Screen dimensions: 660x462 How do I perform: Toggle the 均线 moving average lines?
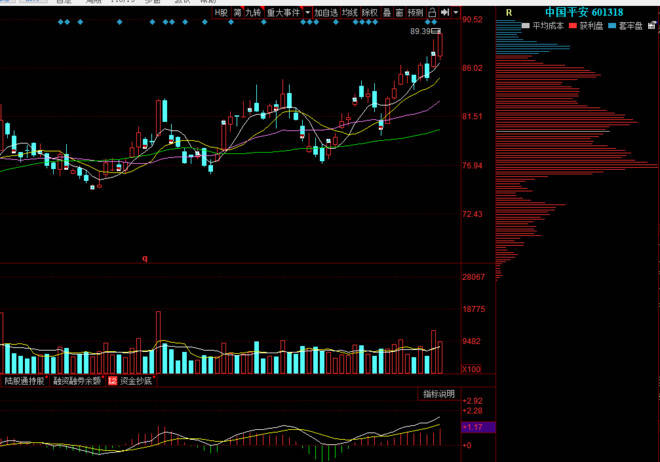tap(349, 12)
